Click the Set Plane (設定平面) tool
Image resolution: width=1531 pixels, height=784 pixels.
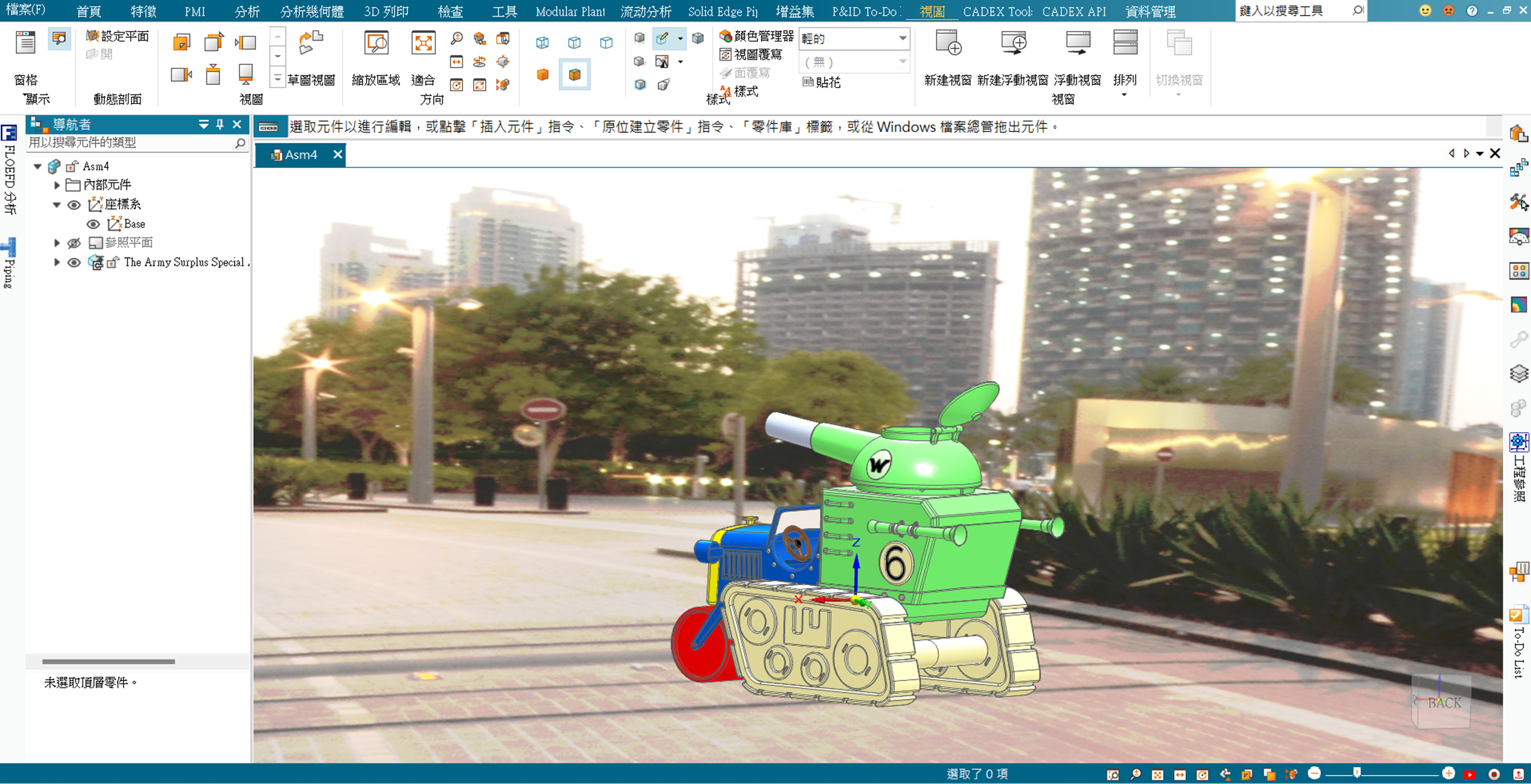118,36
